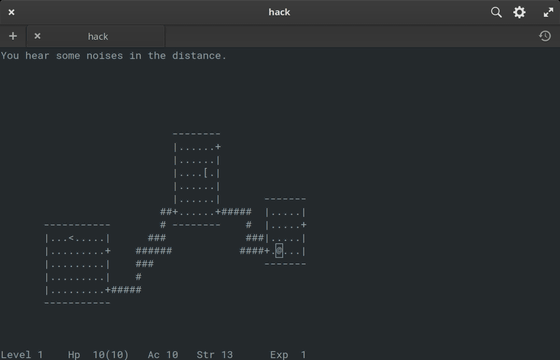Viewport: 560px width, 360px height.
Task: Click the fullscreen arrows icon
Action: point(548,12)
